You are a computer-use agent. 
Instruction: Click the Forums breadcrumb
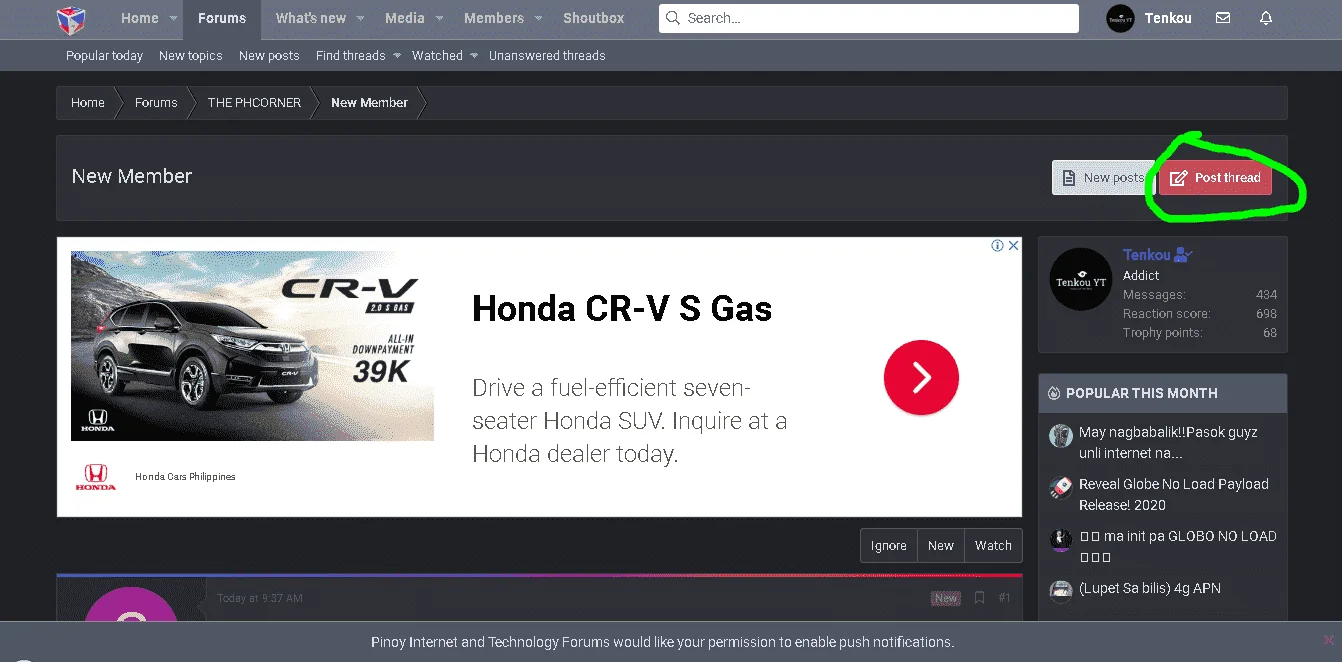point(156,103)
